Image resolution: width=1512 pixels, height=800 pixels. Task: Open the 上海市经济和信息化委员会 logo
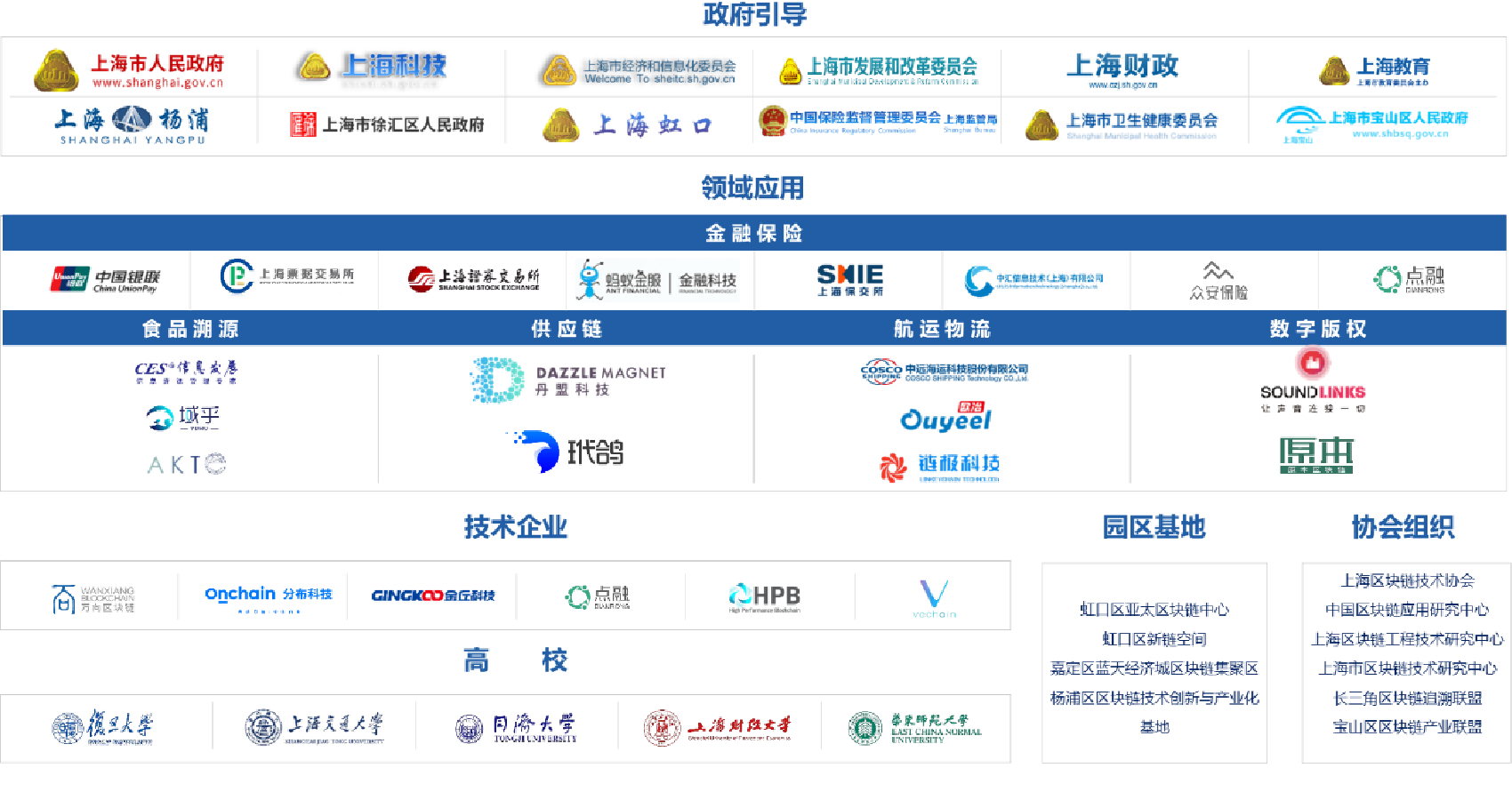tap(639, 71)
